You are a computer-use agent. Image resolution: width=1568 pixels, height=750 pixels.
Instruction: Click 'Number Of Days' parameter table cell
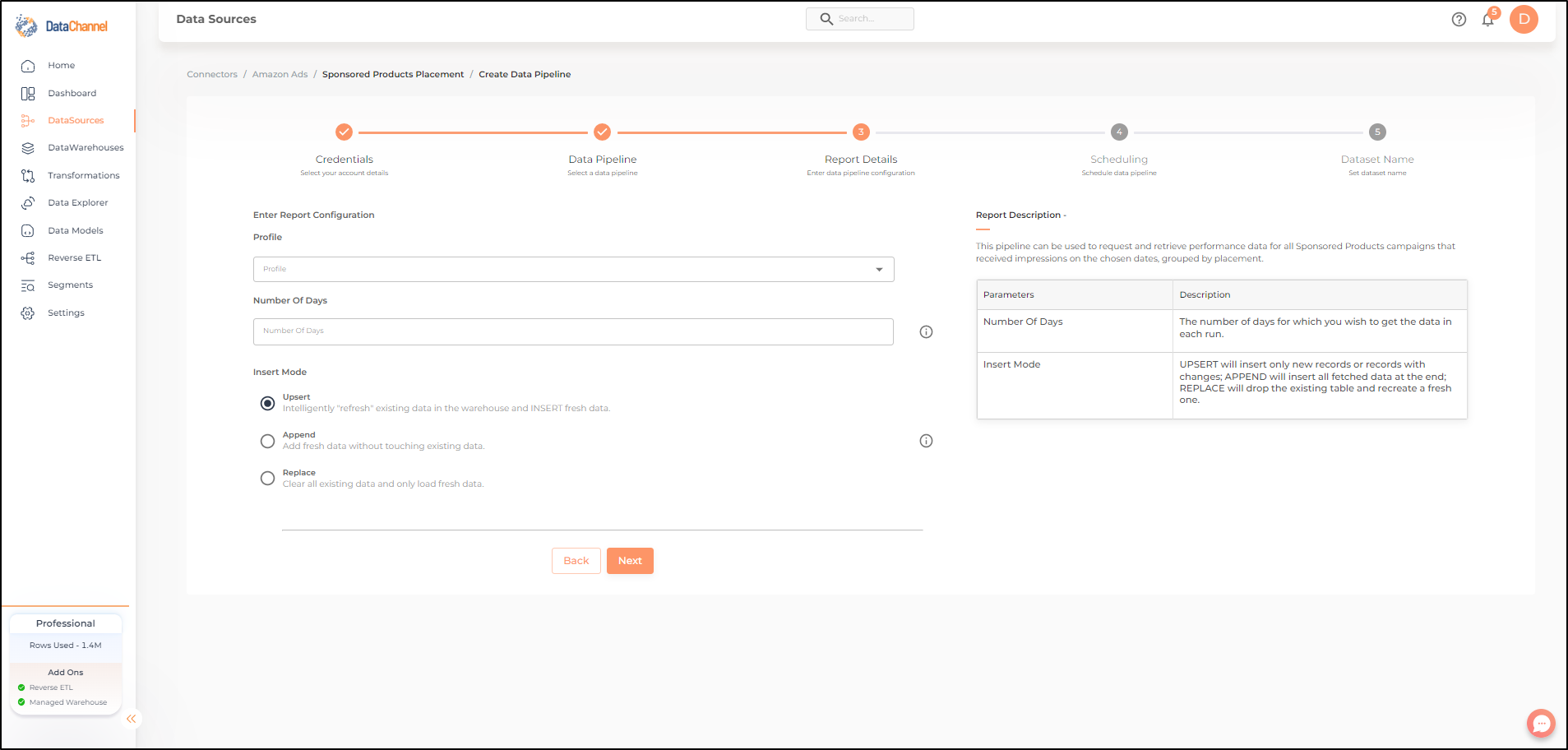tap(1074, 331)
